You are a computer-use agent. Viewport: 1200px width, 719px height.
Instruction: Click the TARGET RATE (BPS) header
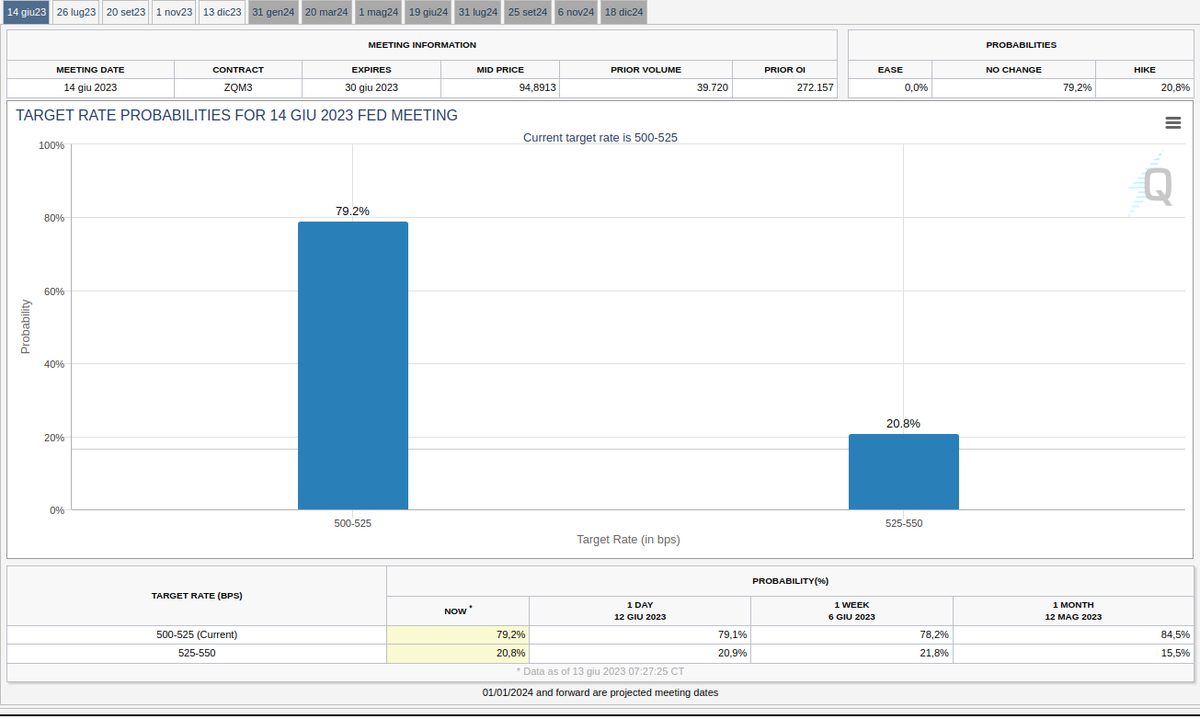197,596
